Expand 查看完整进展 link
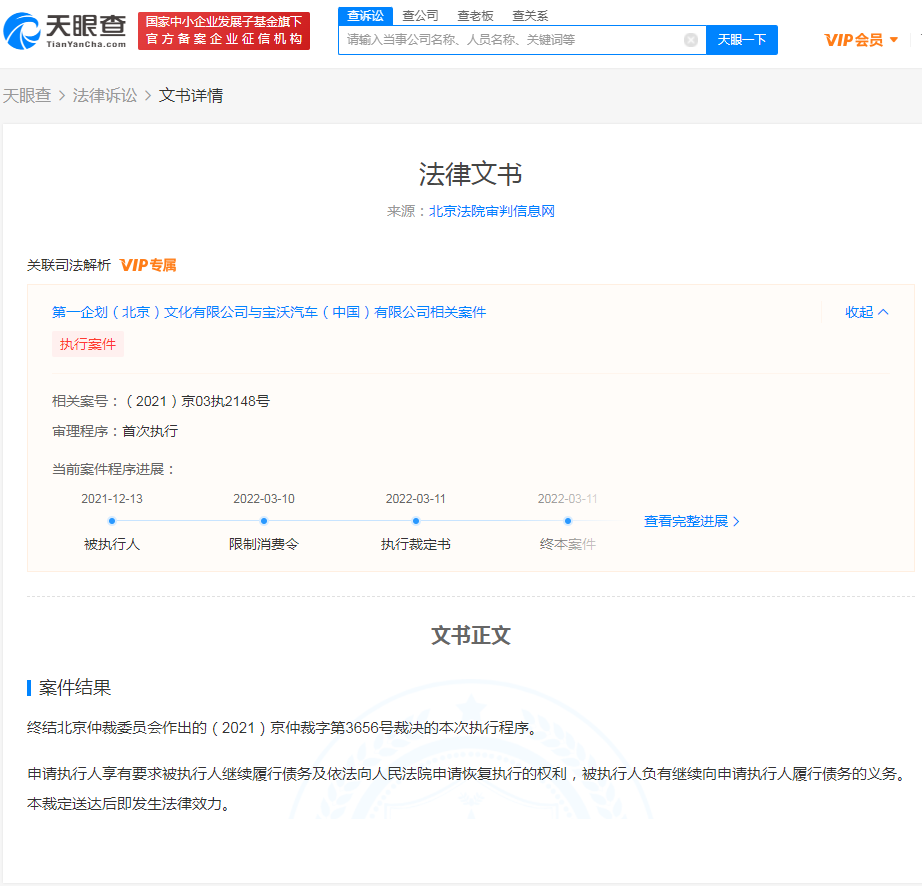The width and height of the screenshot is (922, 886). (x=692, y=521)
